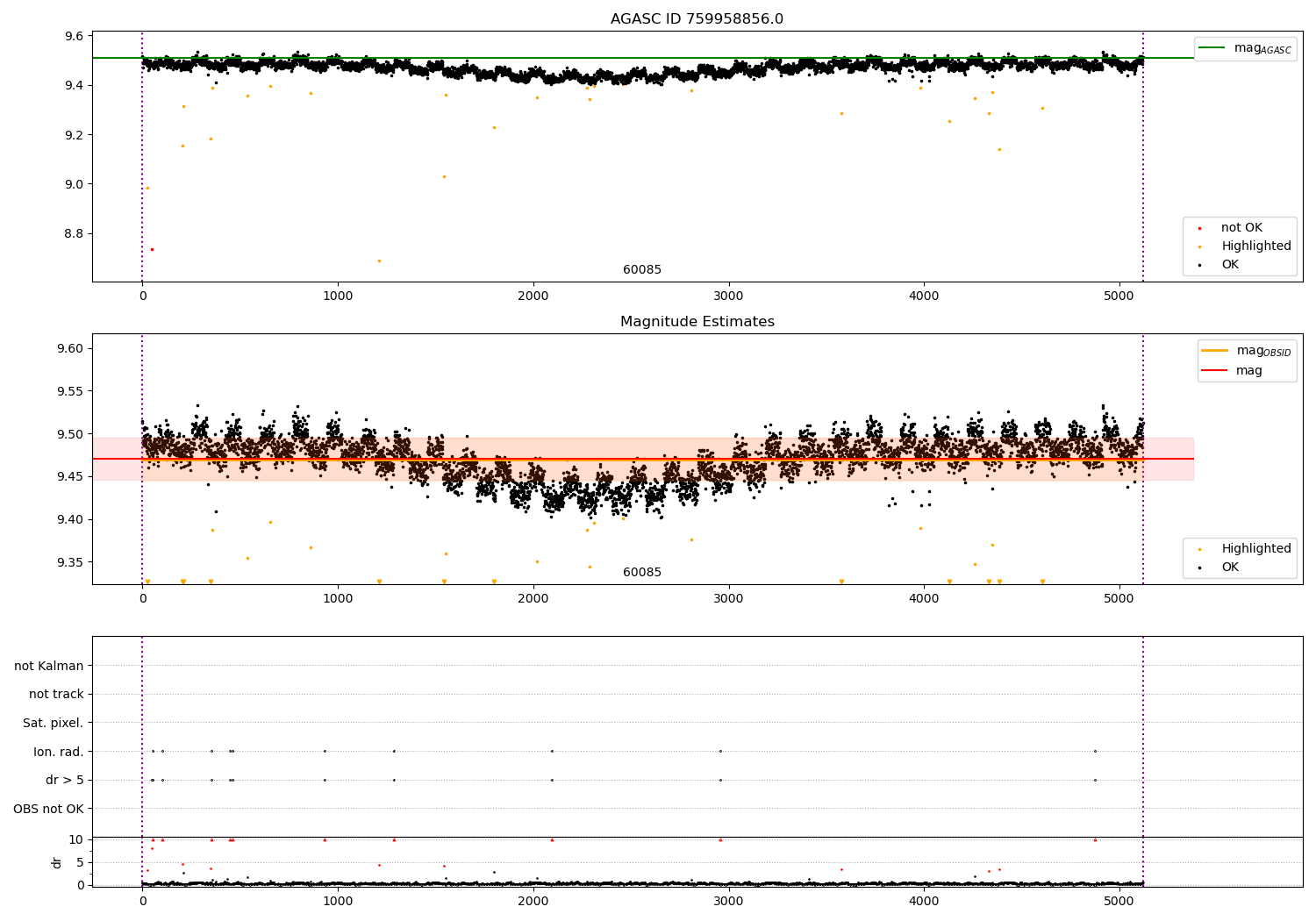1316x921 pixels.
Task: Click the 5000 x-tick under the top plot
Action: point(1119,296)
